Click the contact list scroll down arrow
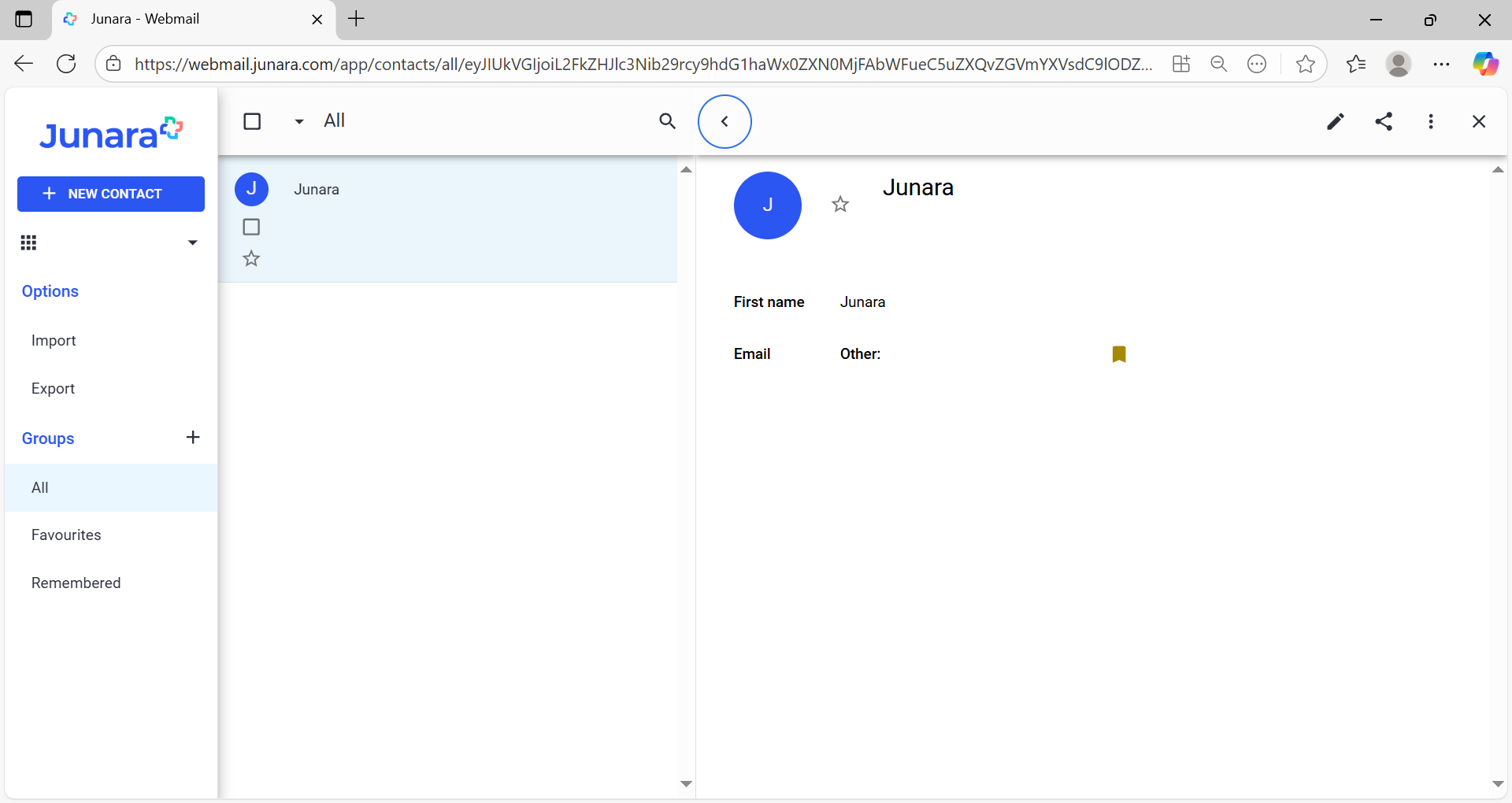Screen dimensions: 1512x803 pos(686,784)
